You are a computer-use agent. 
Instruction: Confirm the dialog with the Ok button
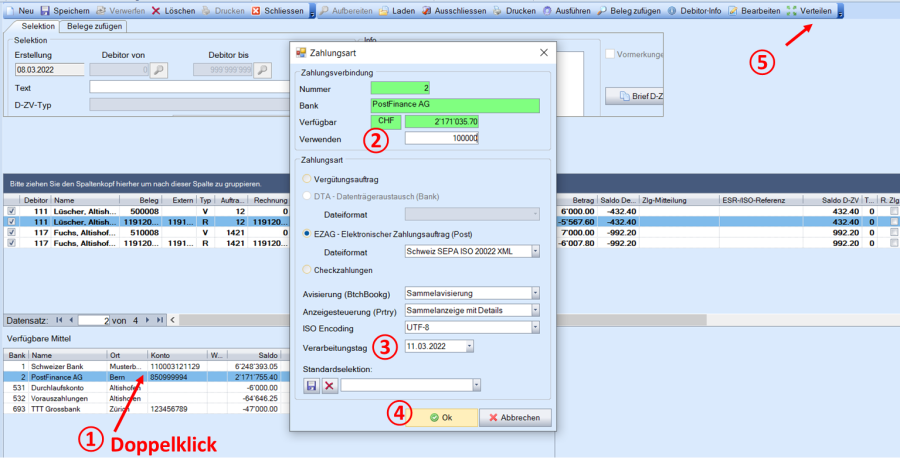coord(439,418)
